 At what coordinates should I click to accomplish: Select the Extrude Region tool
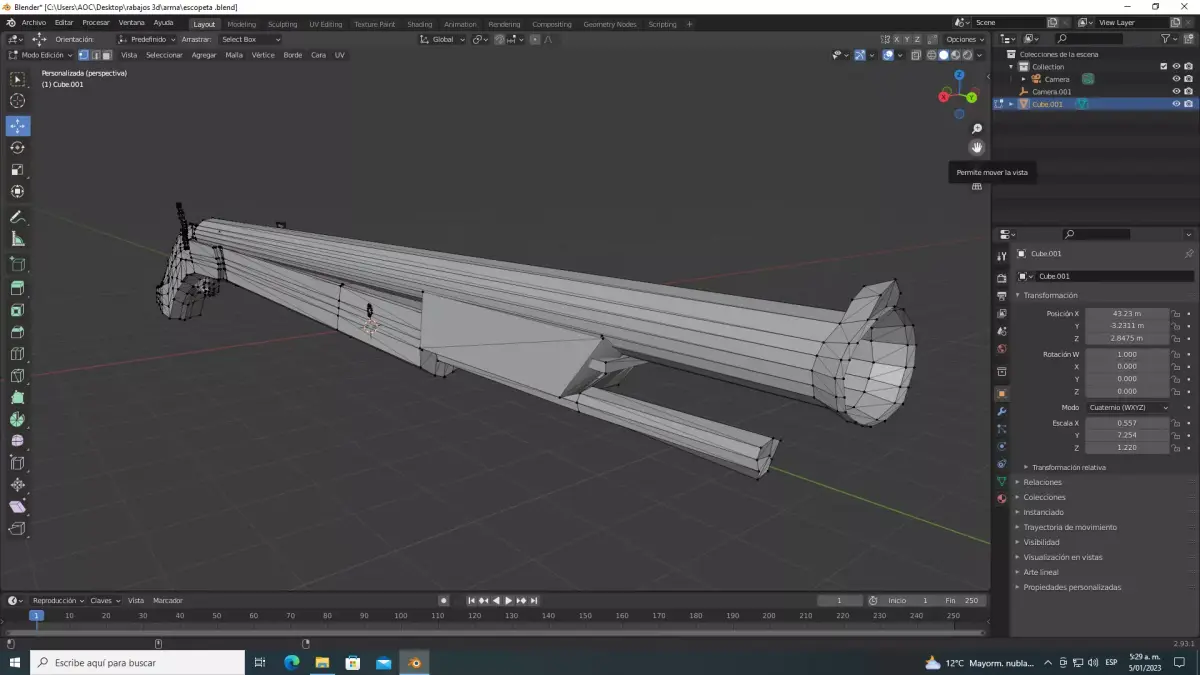coord(18,289)
